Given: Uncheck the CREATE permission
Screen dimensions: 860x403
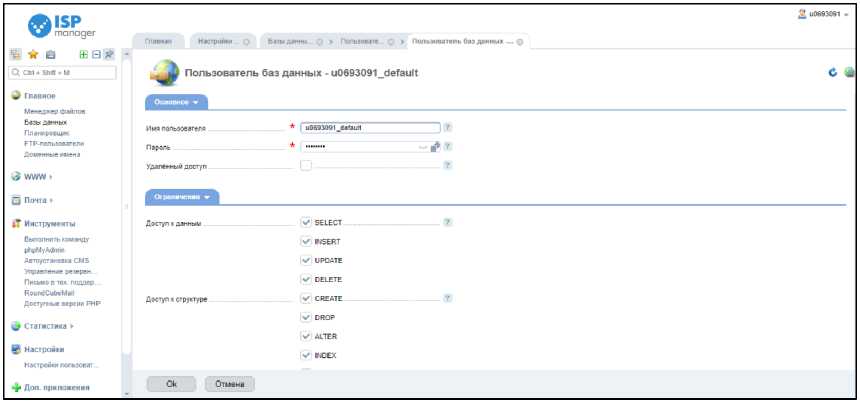Looking at the screenshot, I should point(306,298).
